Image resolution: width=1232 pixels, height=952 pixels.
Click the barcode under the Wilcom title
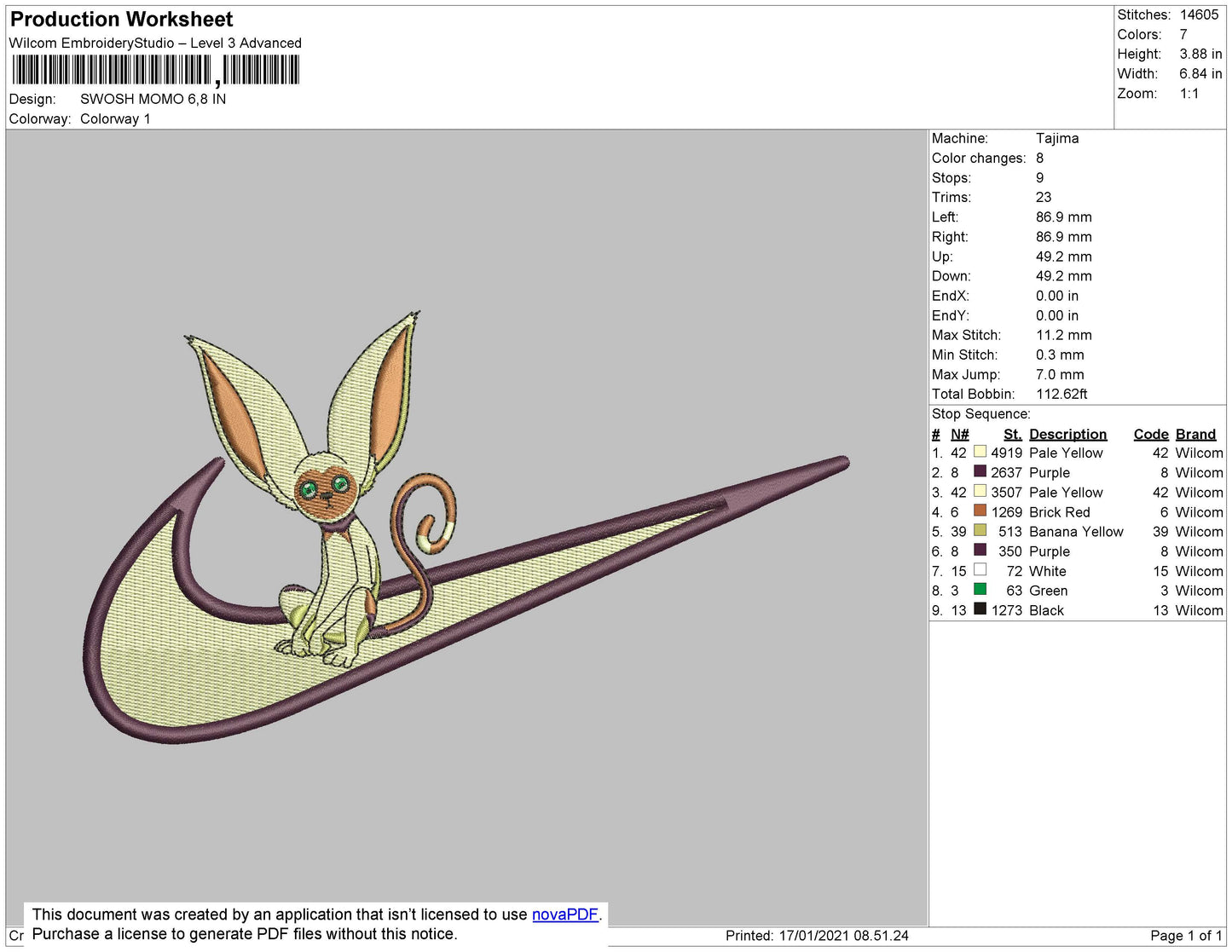(155, 70)
